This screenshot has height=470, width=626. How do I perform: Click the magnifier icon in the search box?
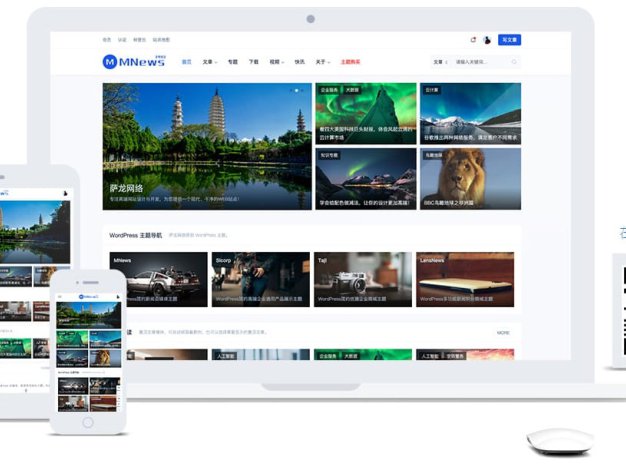point(514,62)
